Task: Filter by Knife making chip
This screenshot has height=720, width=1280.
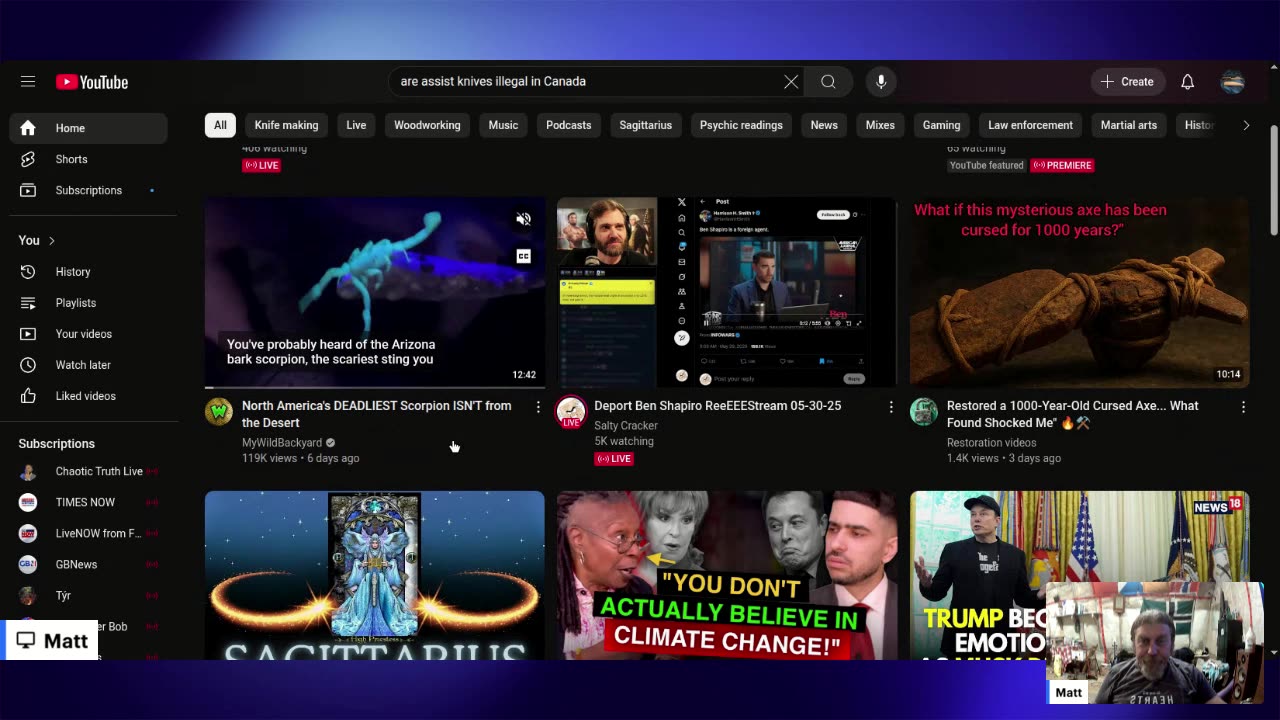Action: point(286,125)
